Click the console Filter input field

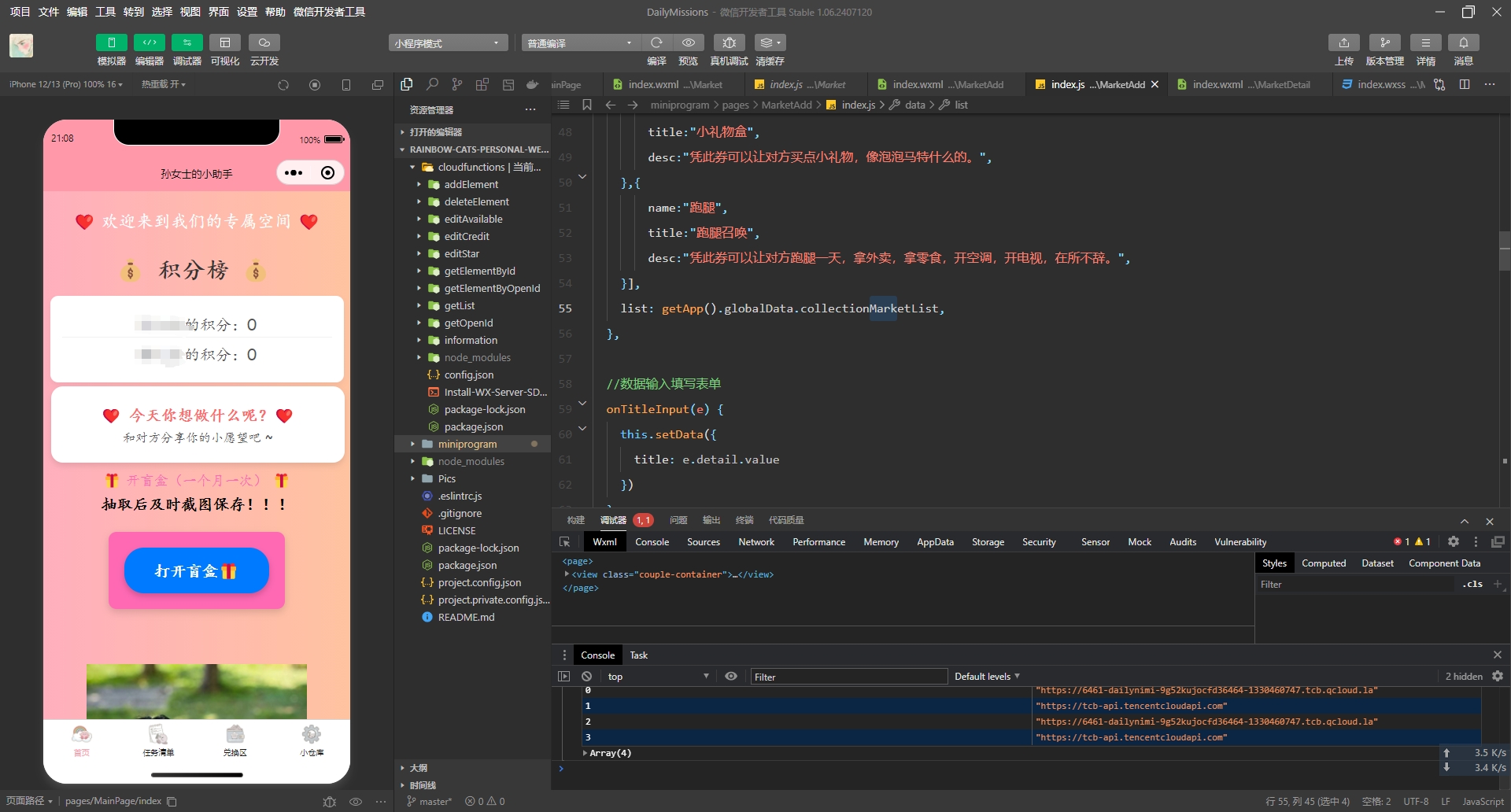point(848,677)
